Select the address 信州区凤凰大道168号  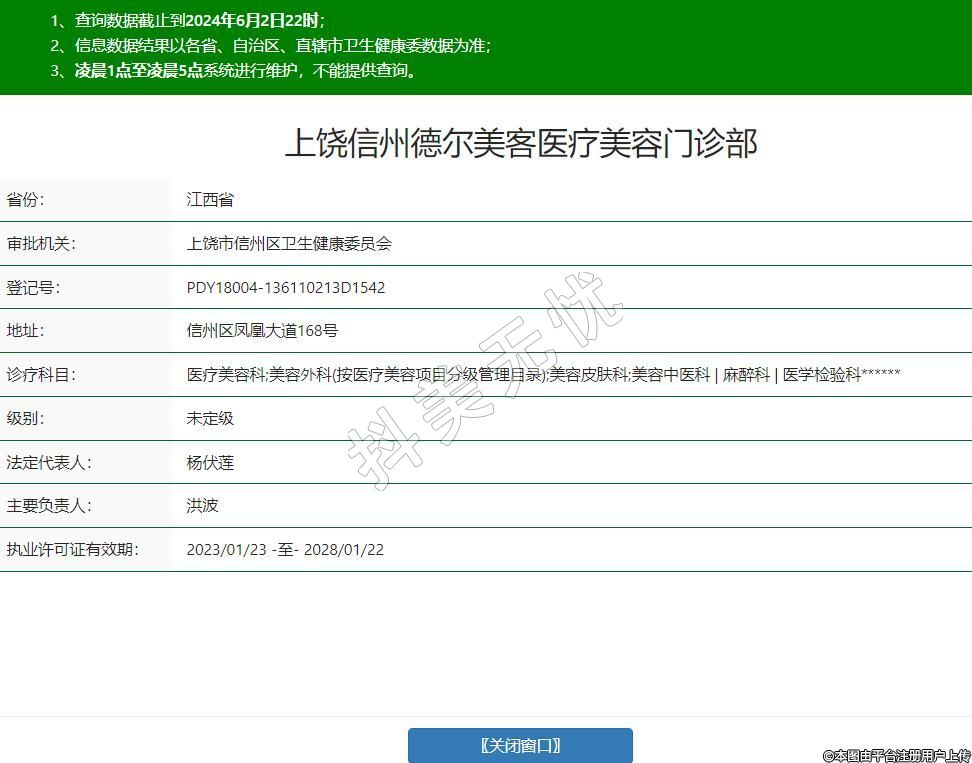point(262,330)
